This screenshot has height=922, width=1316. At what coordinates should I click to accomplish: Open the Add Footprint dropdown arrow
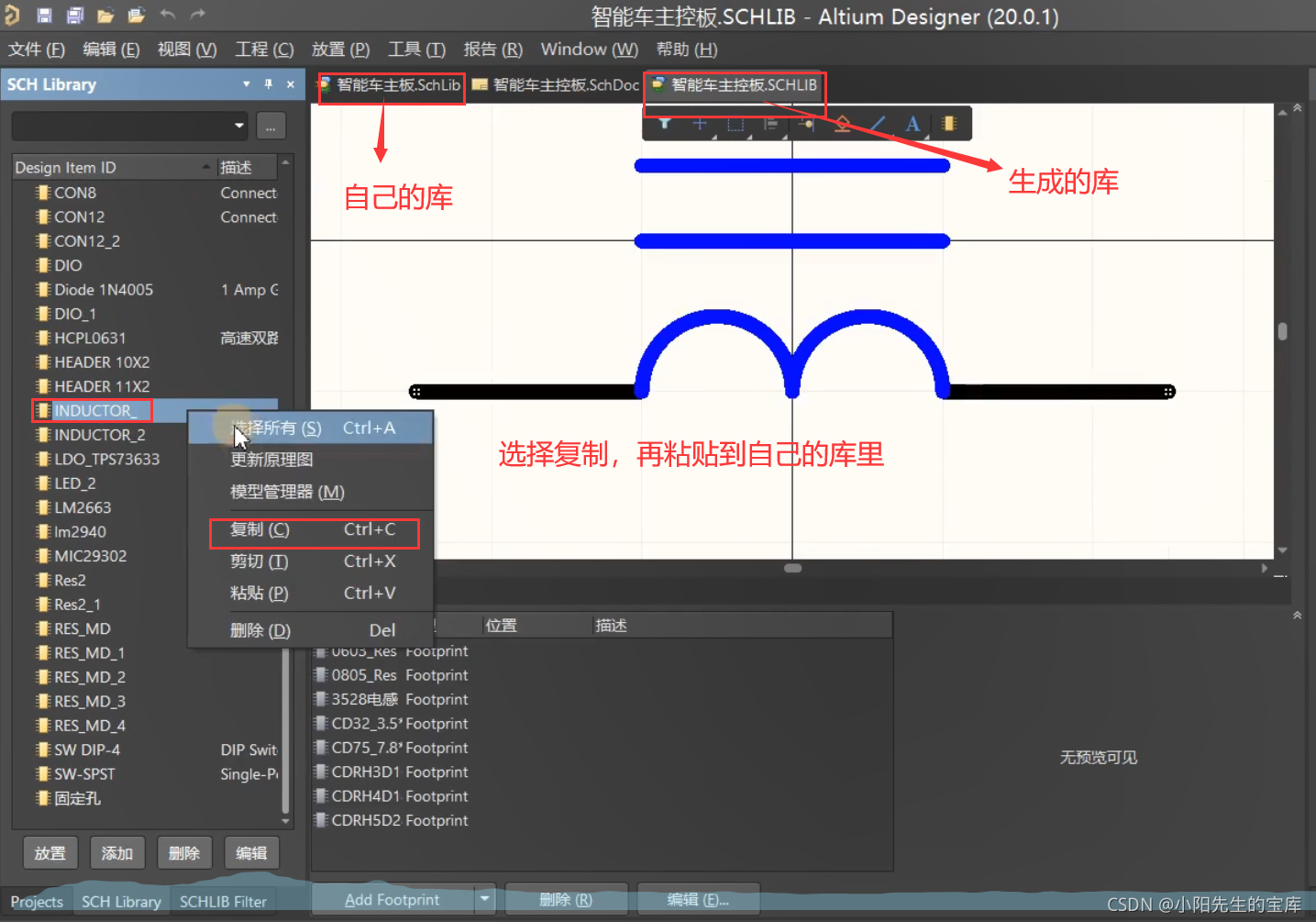click(x=485, y=899)
